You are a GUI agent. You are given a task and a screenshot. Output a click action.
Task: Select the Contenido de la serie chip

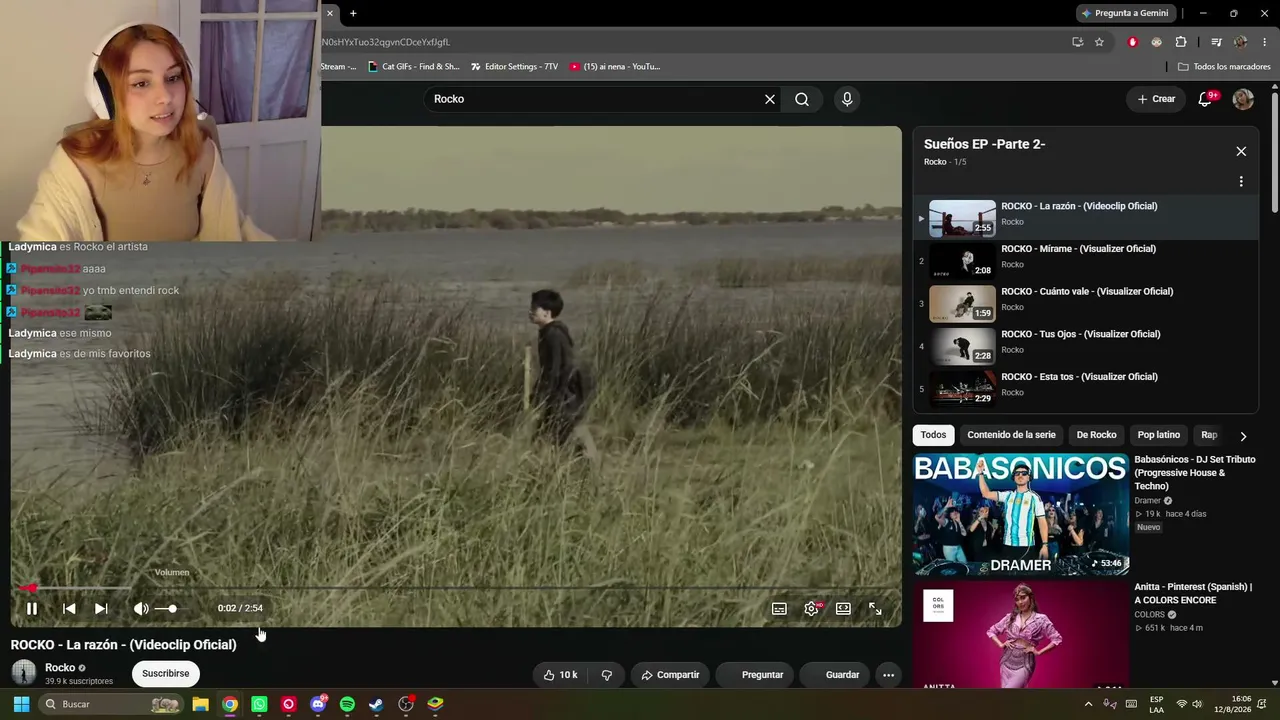click(x=1011, y=435)
